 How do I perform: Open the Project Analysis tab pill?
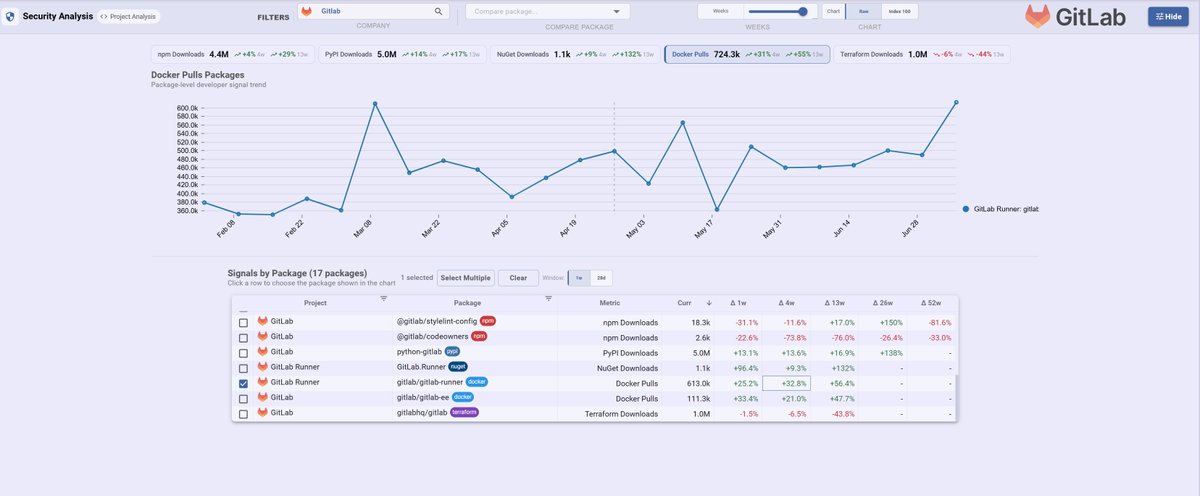[x=128, y=17]
